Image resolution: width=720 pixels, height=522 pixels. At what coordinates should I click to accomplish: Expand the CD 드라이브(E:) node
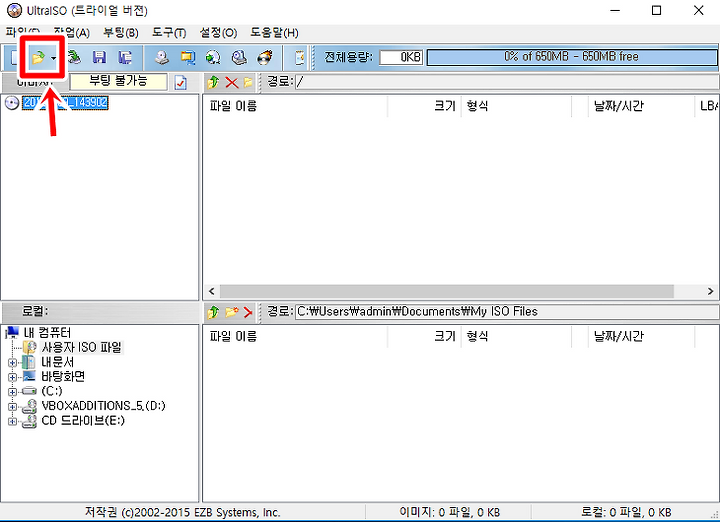(12, 421)
